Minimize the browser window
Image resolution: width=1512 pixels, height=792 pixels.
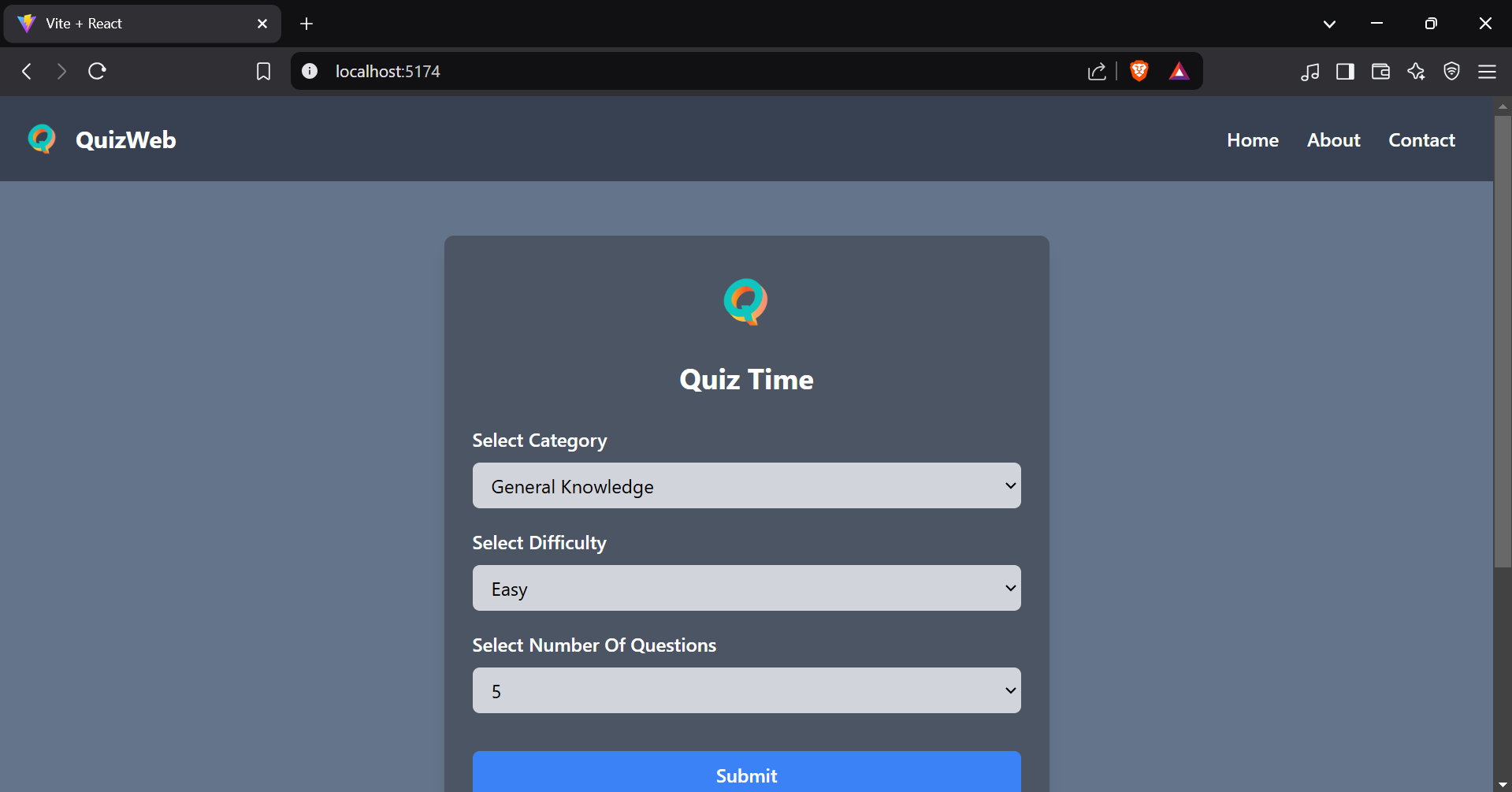tap(1377, 24)
